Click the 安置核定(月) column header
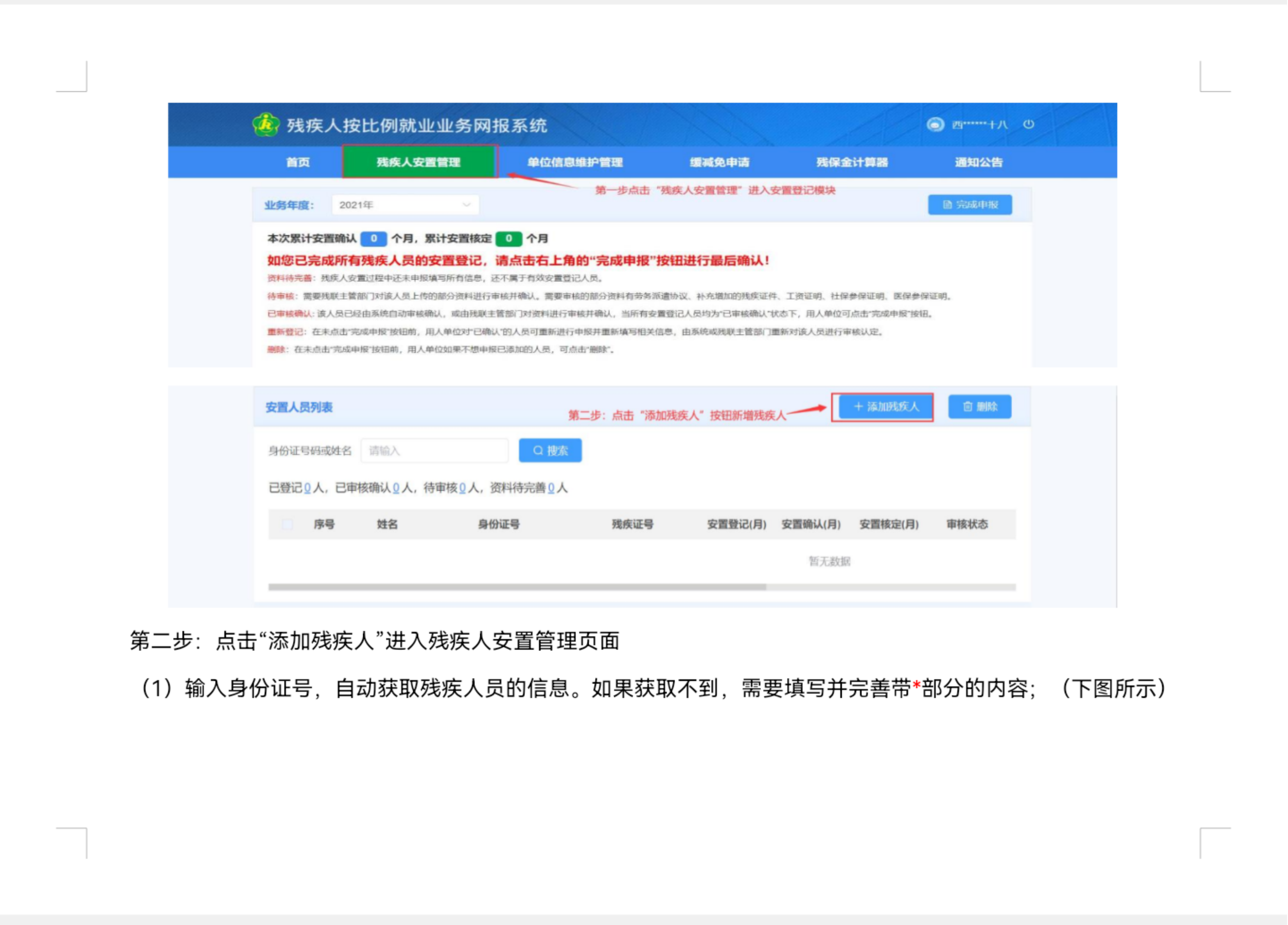Viewport: 1288px width, 925px height. coord(889,524)
